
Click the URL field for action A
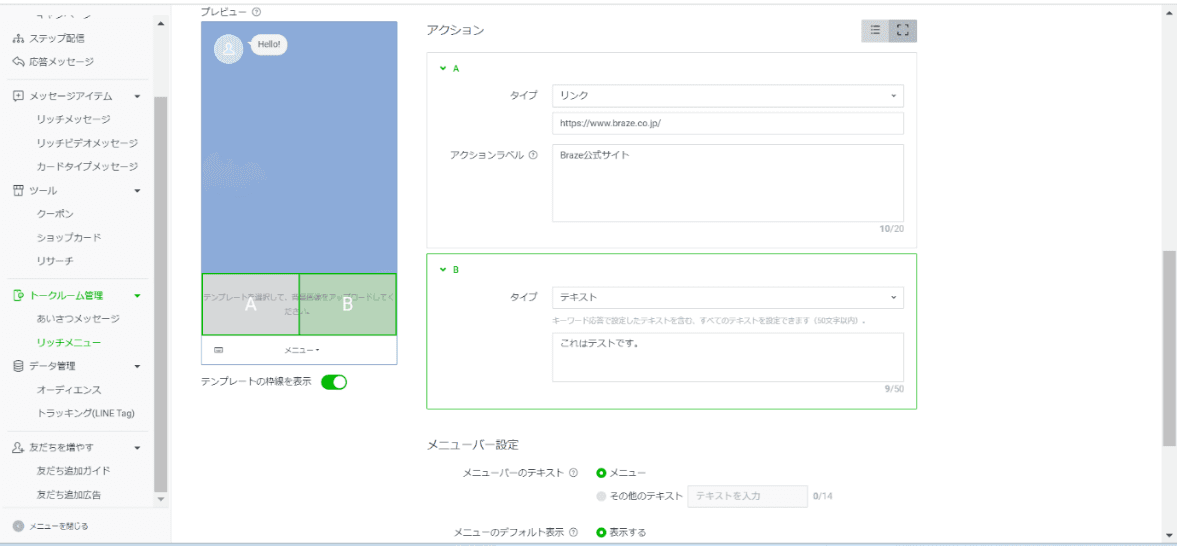727,124
